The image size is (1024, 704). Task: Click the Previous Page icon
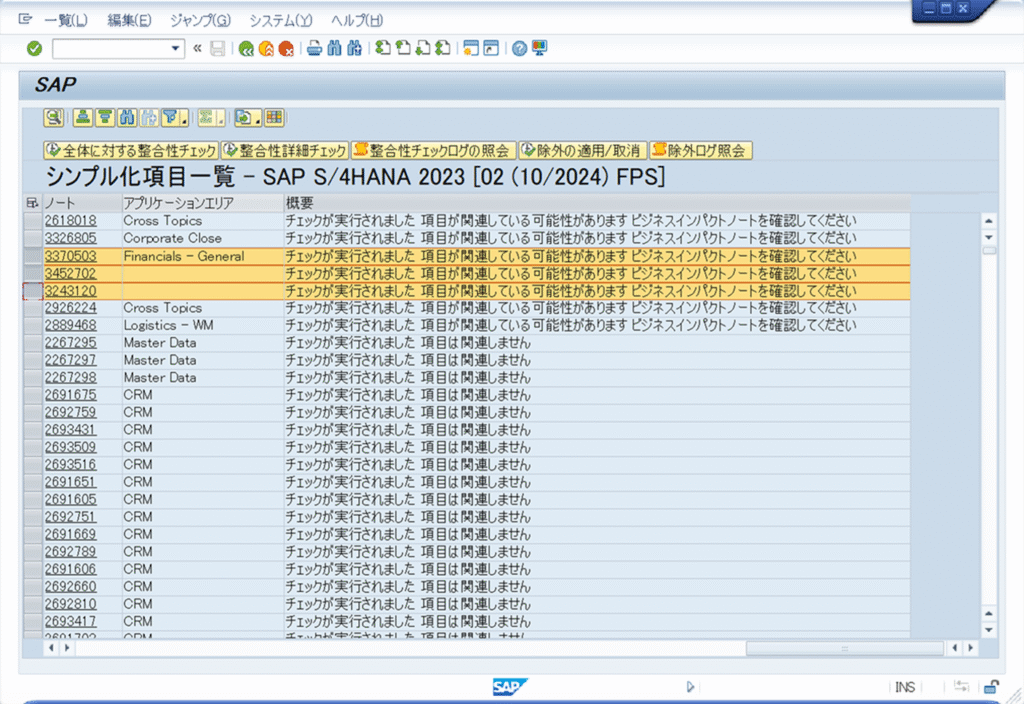(404, 48)
